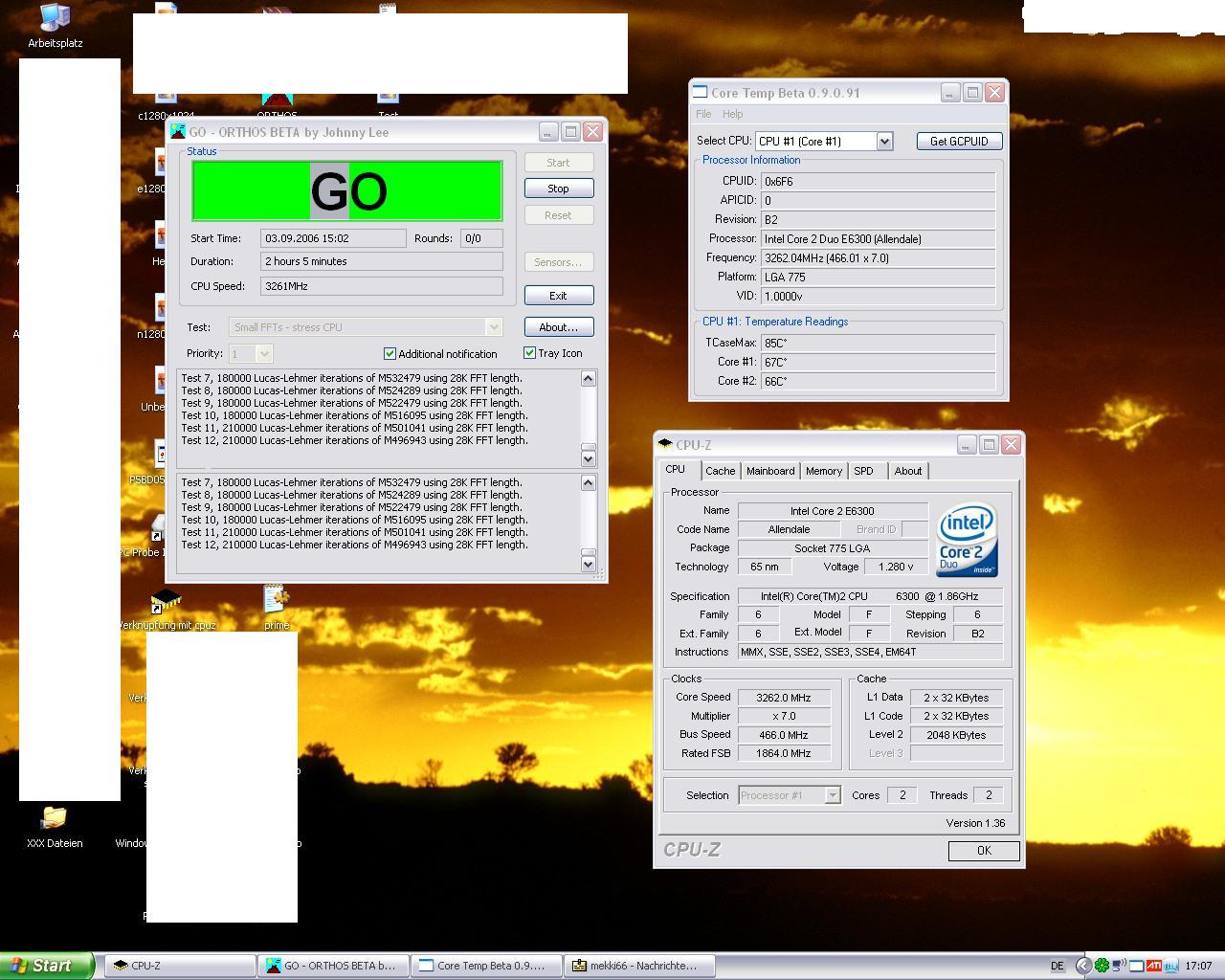Click Core #1 temperature value 67C
The width and height of the screenshot is (1225, 980).
pyautogui.click(x=879, y=362)
